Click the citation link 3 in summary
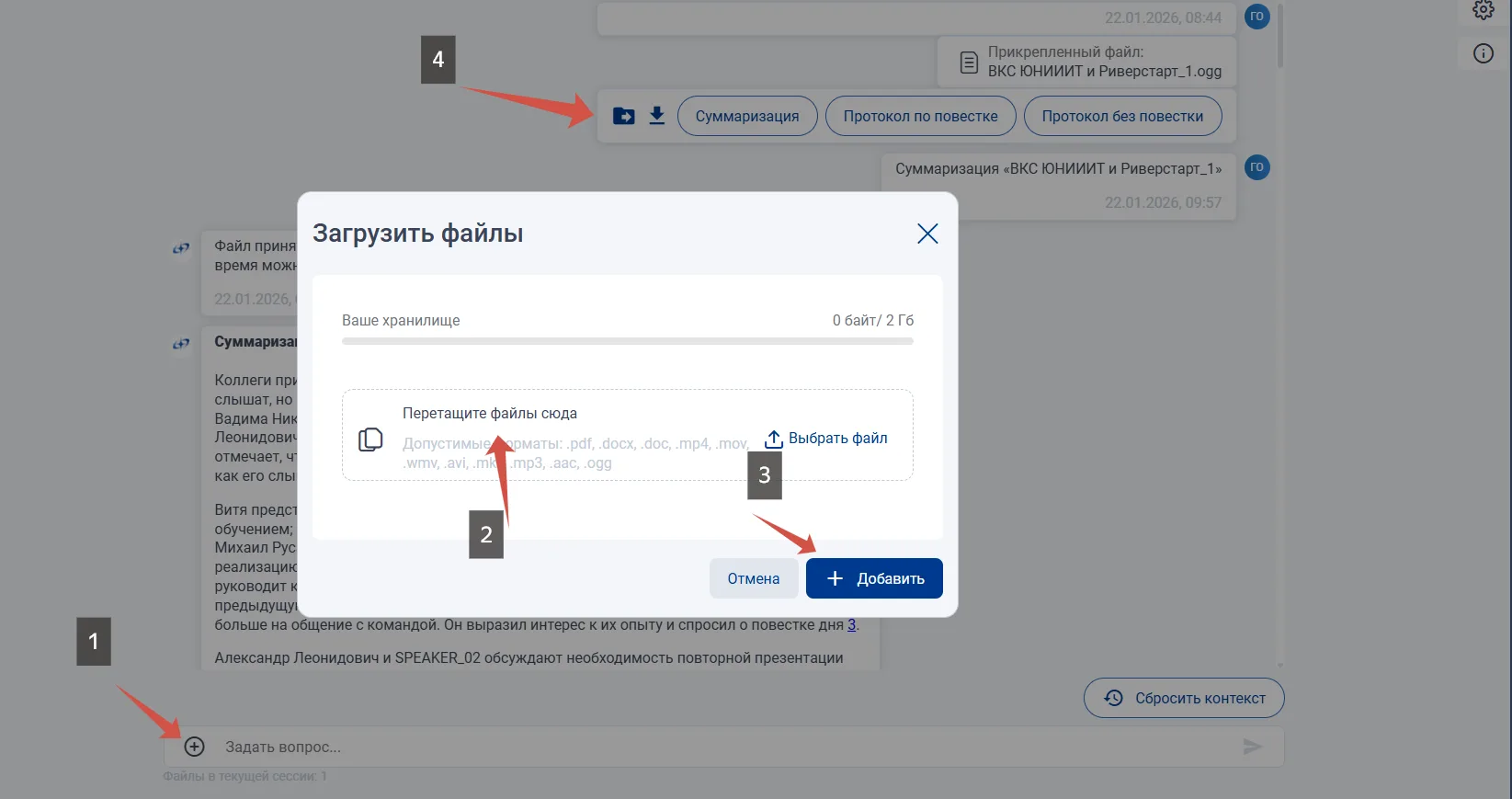The height and width of the screenshot is (799, 1512). coord(852,625)
